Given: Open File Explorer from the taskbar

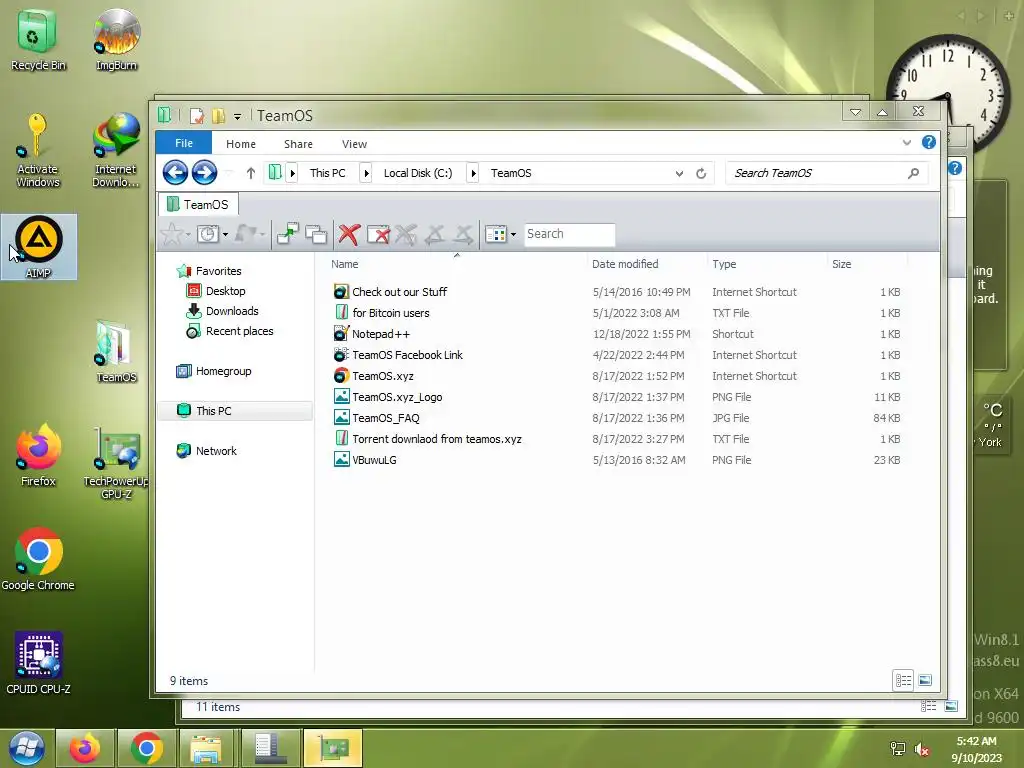Looking at the screenshot, I should tap(206, 748).
